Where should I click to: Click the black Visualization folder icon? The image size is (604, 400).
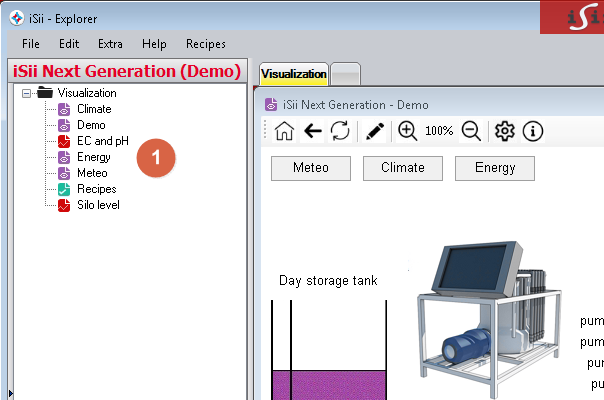45,92
